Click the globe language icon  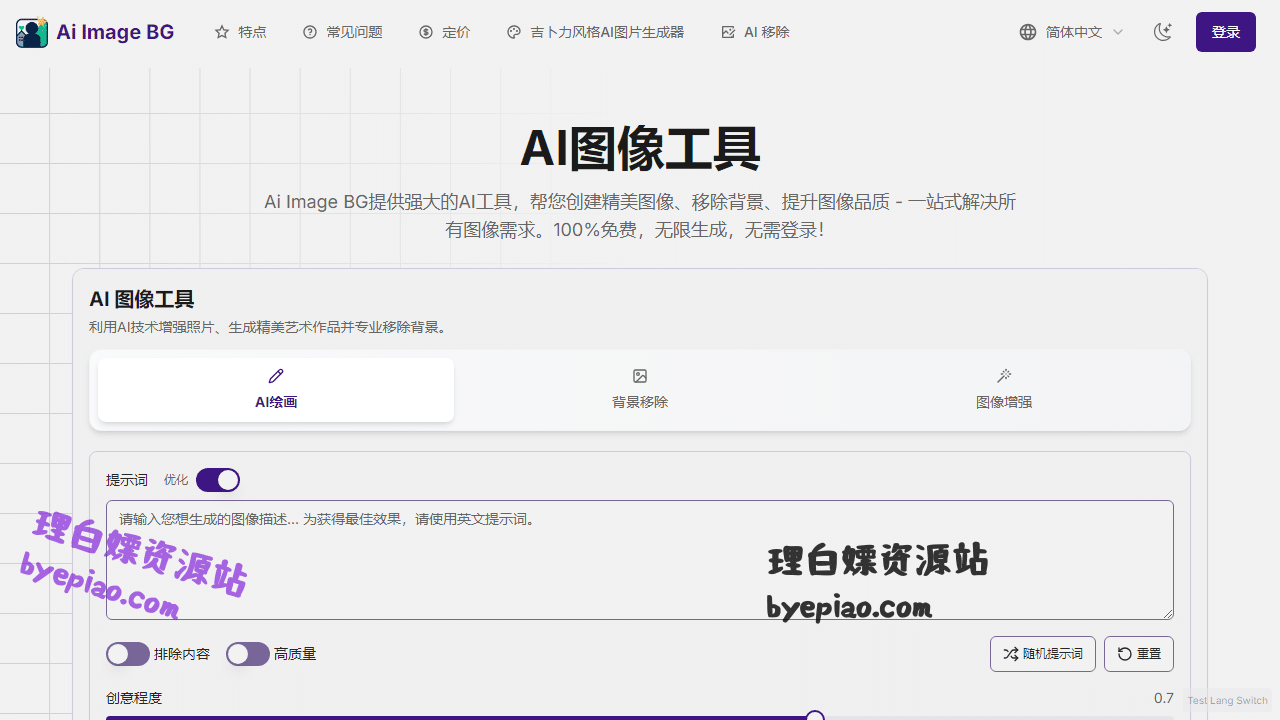click(1028, 32)
